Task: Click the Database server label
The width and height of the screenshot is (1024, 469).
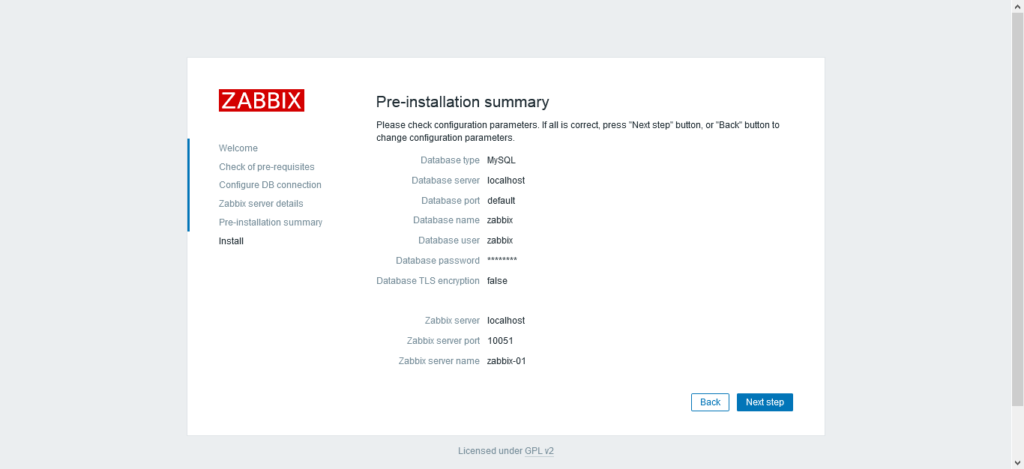Action: tap(445, 180)
